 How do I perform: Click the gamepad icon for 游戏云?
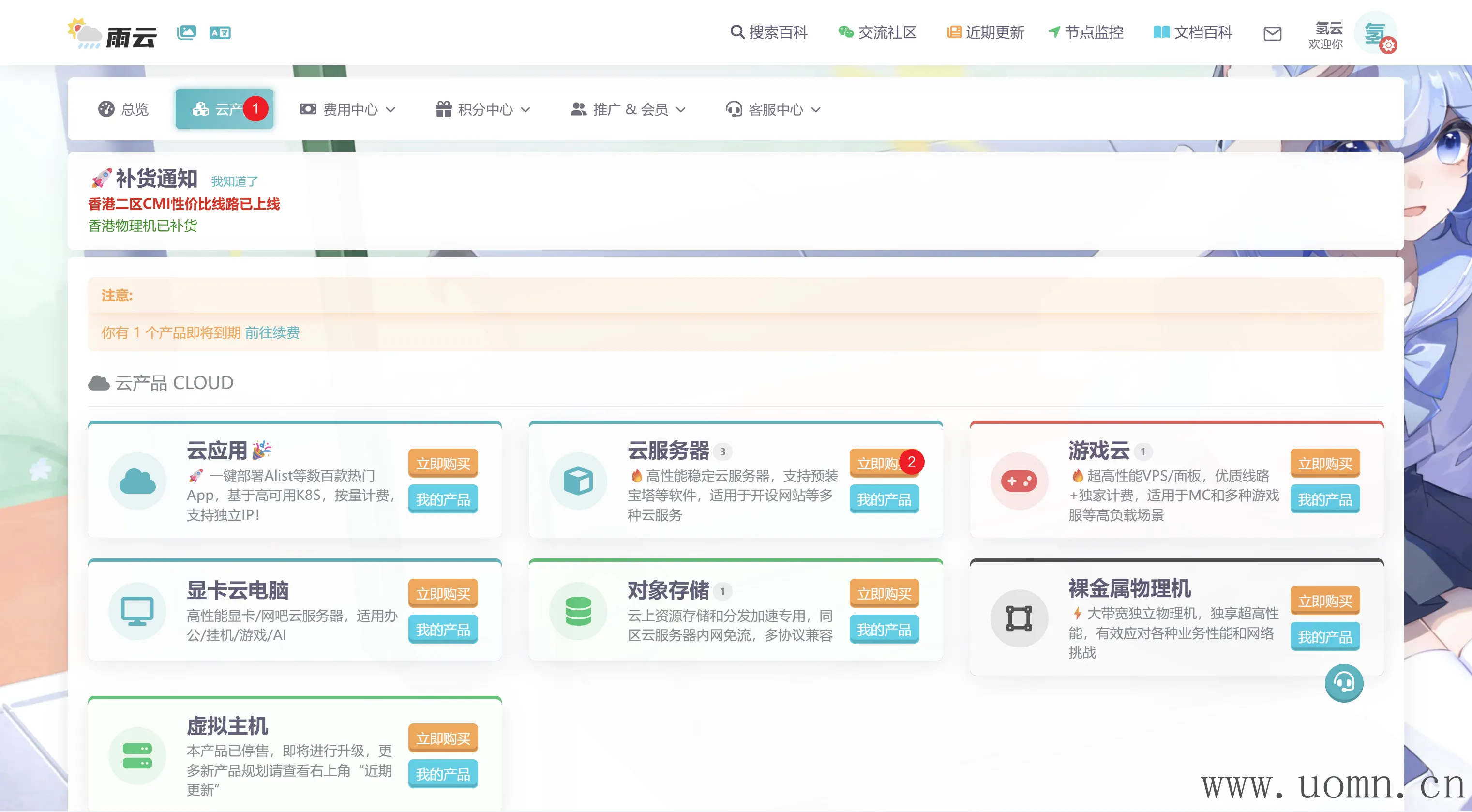1019,481
